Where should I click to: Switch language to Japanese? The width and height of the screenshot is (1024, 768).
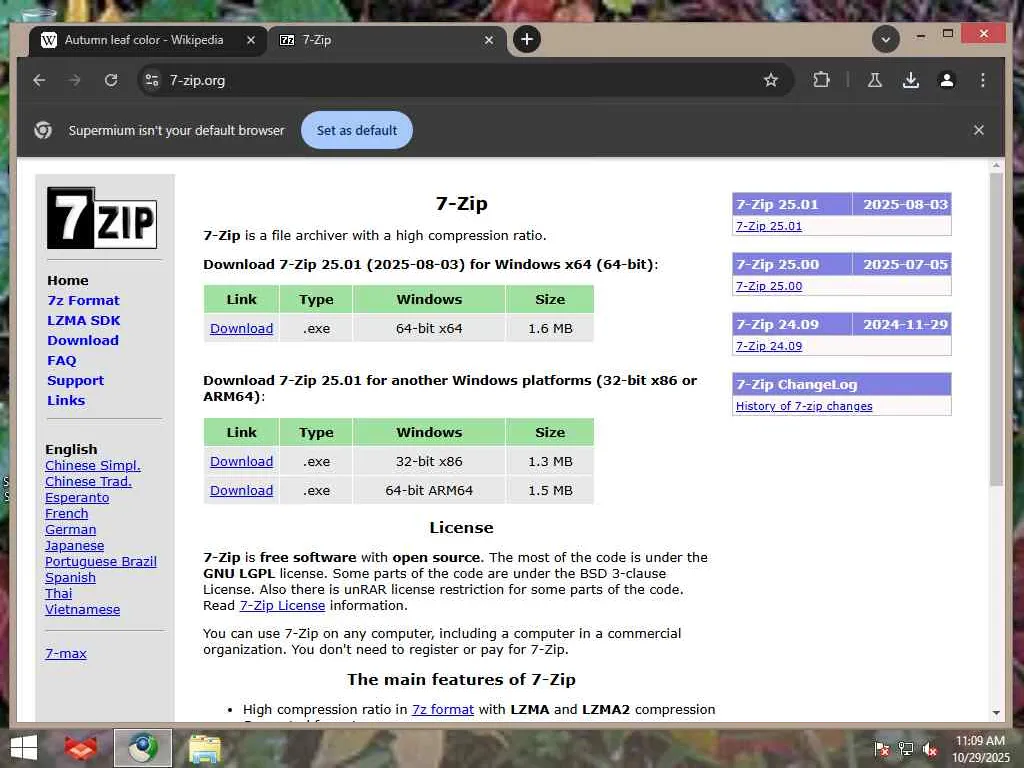pos(74,545)
